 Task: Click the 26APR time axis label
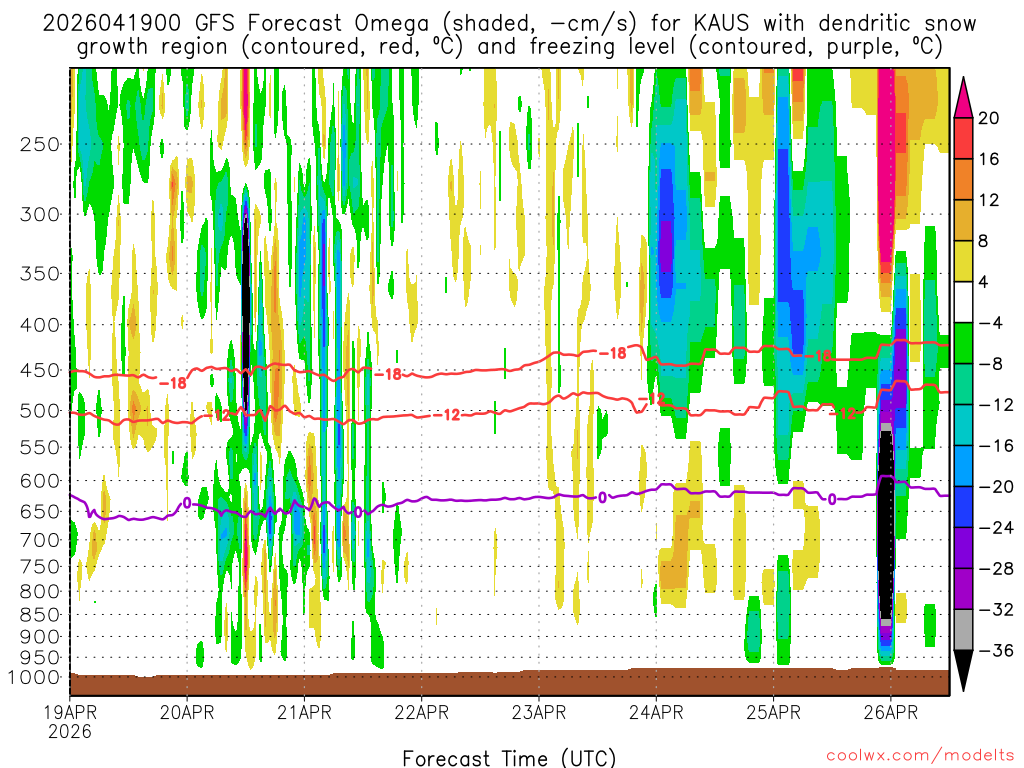(x=891, y=712)
